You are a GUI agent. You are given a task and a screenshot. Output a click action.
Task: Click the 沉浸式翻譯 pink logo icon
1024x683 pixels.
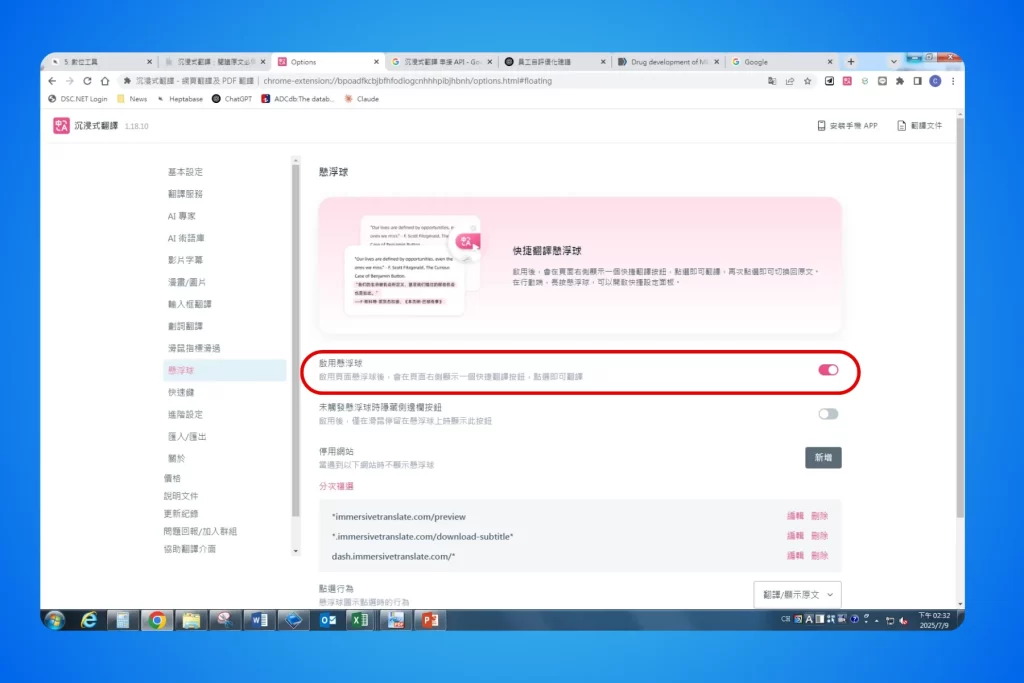(58, 125)
